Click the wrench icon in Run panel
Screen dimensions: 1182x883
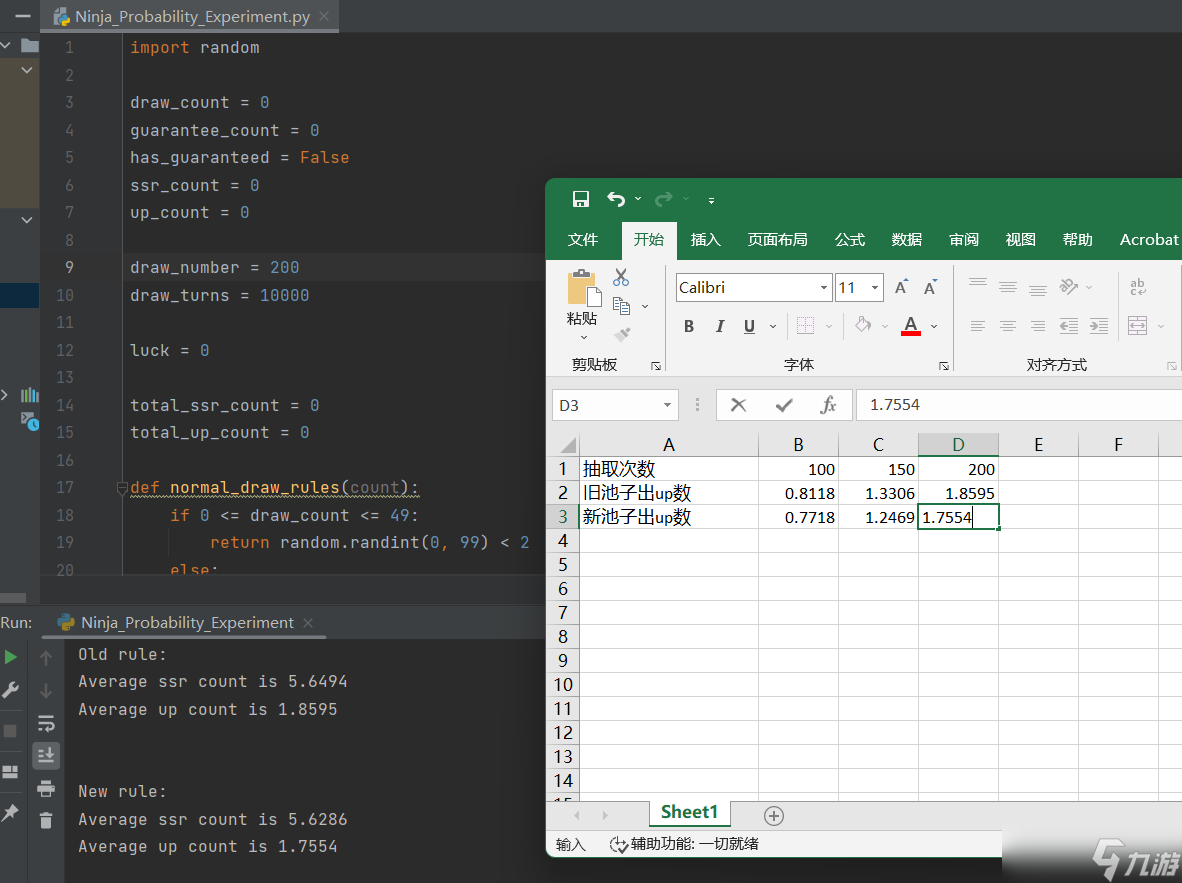click(11, 689)
